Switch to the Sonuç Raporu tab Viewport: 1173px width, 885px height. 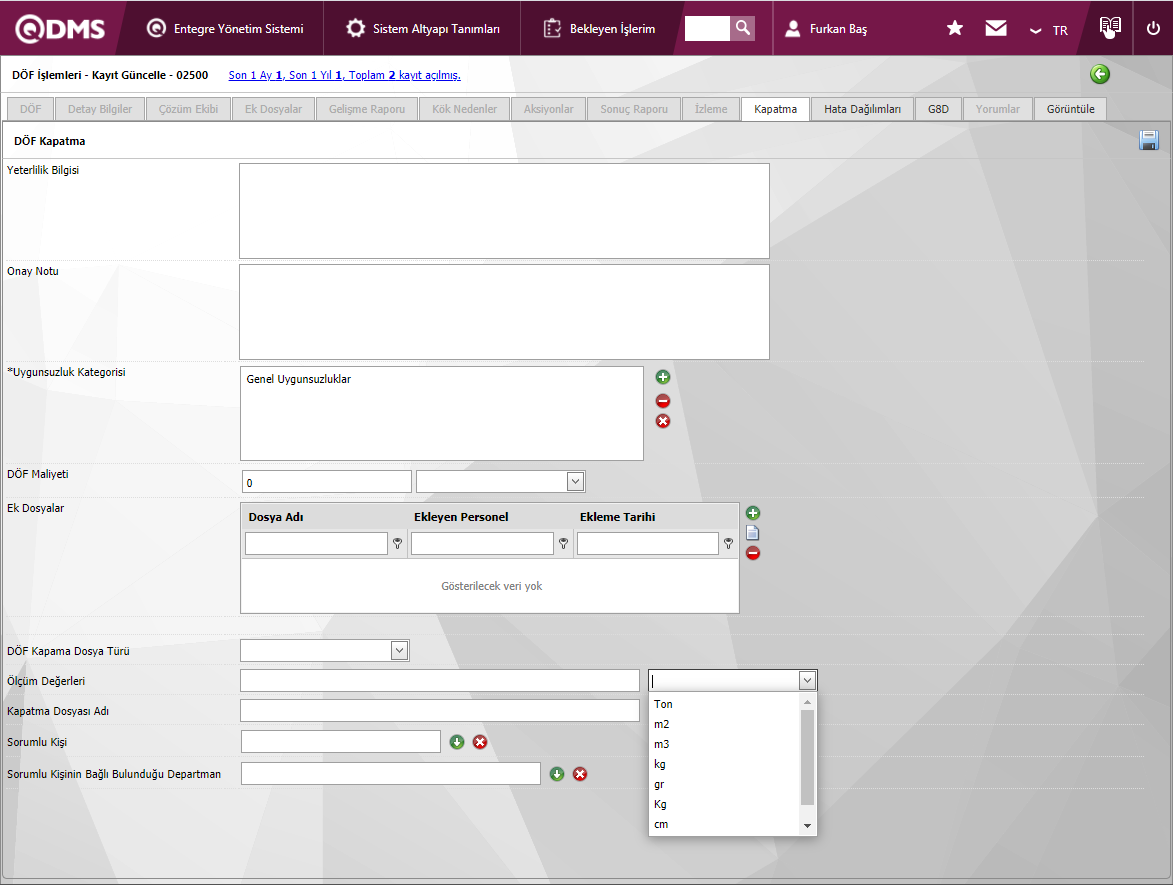634,109
